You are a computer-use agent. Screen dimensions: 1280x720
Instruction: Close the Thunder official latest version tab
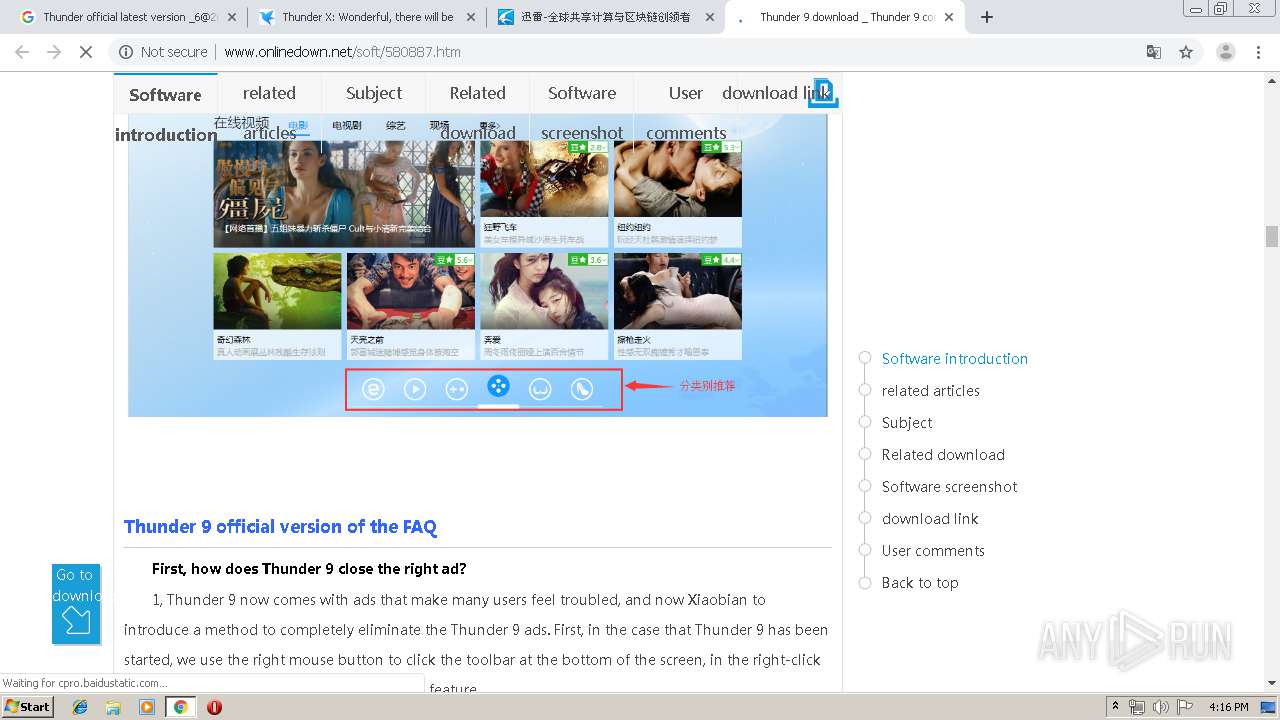231,17
